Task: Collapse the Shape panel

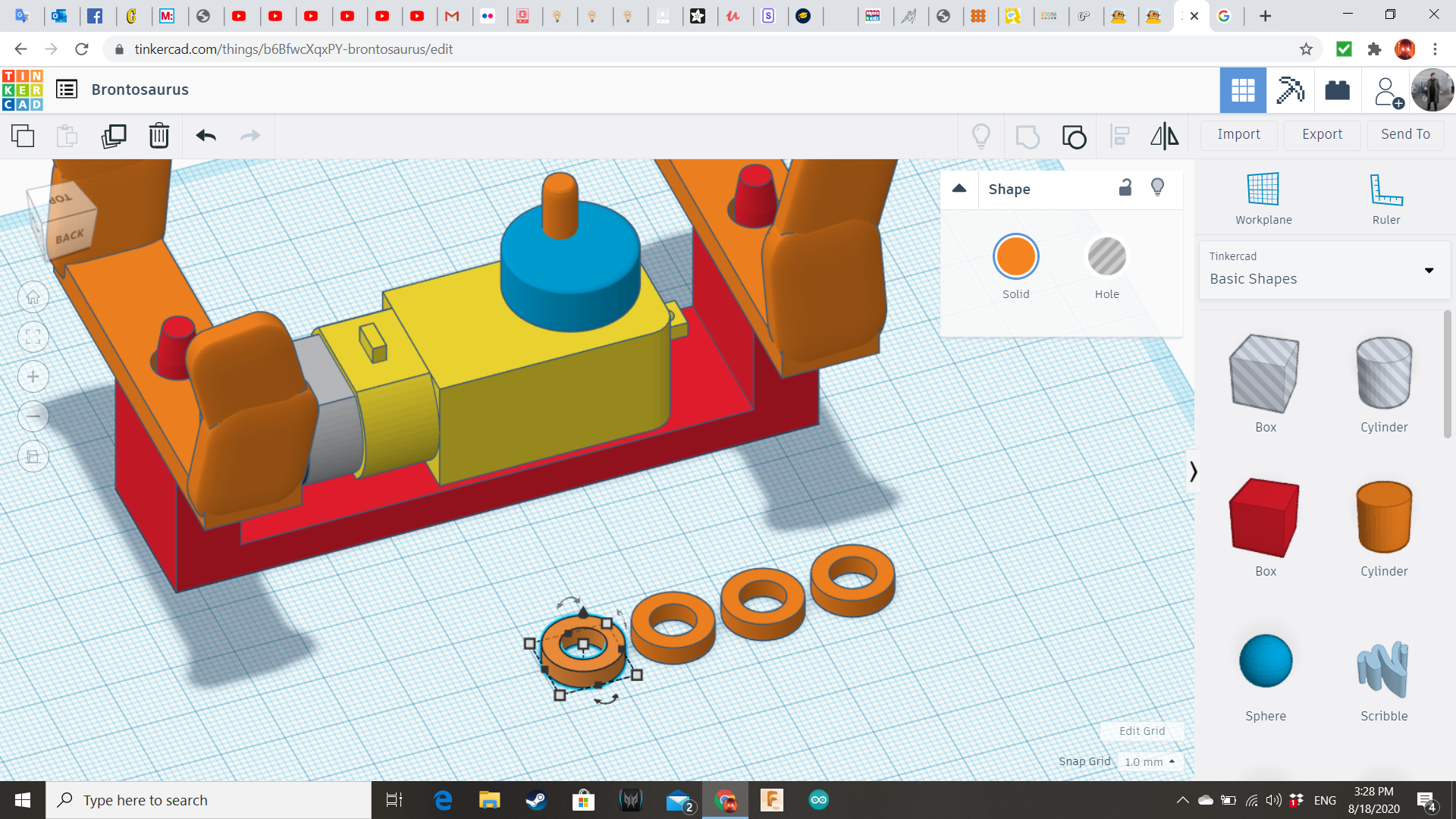Action: point(959,189)
